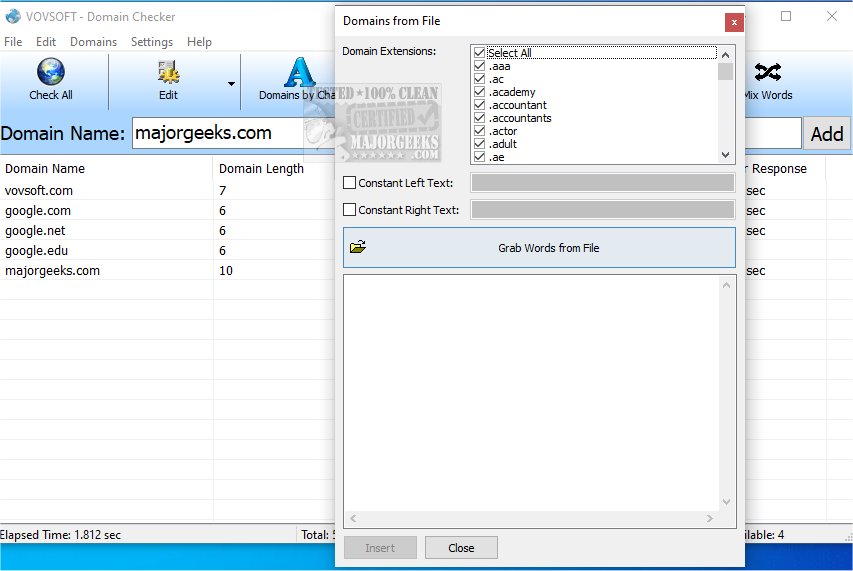Click words area scroll left arrow

(353, 518)
